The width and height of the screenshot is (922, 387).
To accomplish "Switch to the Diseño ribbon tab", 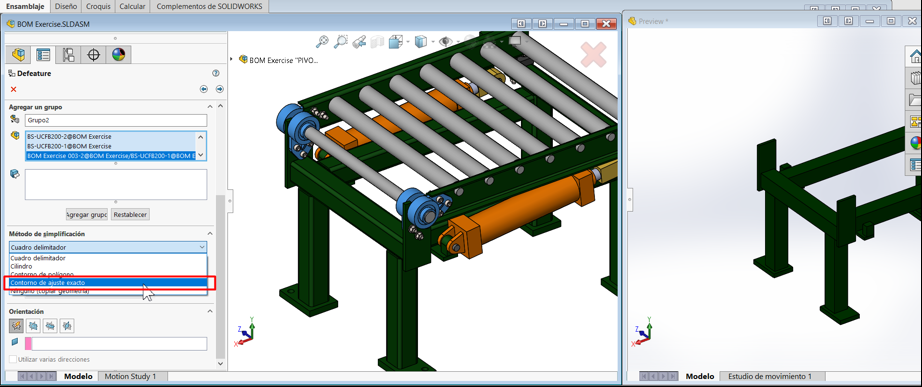I will coord(65,6).
